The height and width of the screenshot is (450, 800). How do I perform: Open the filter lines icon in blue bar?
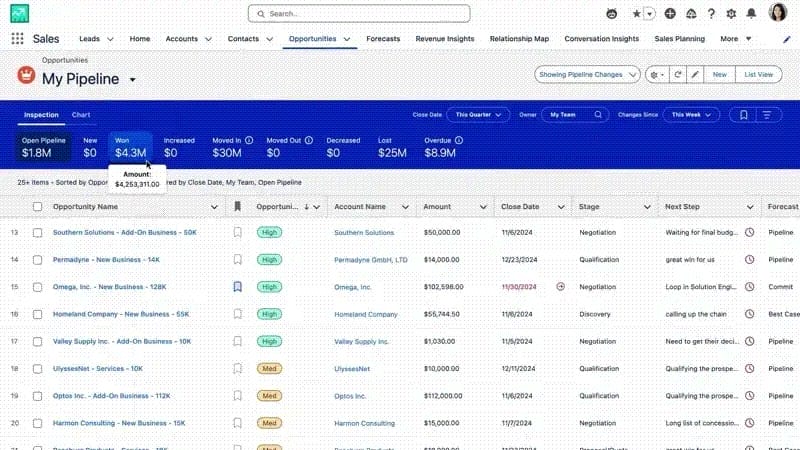(767, 115)
